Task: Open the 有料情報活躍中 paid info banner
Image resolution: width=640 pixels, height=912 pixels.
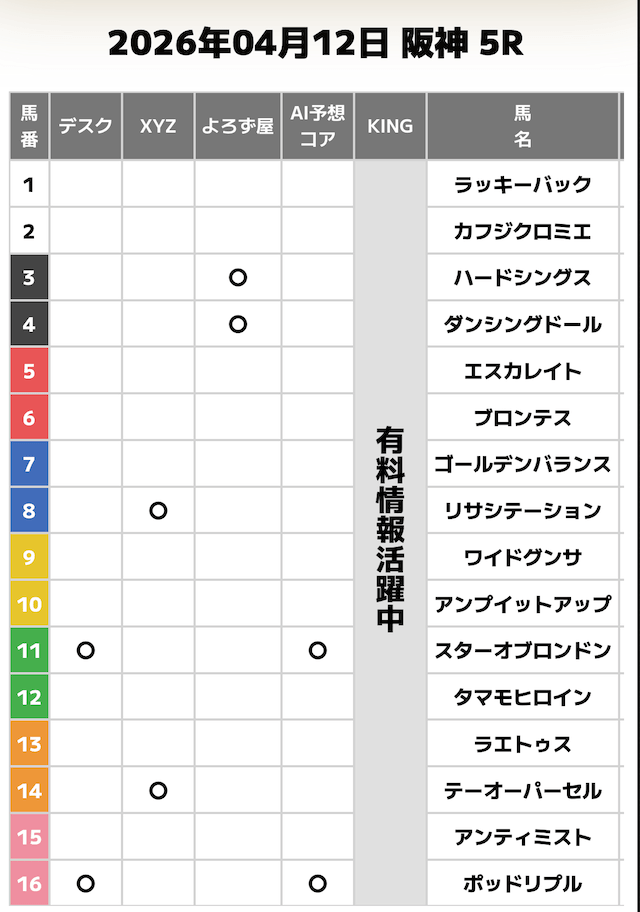Action: (x=390, y=530)
